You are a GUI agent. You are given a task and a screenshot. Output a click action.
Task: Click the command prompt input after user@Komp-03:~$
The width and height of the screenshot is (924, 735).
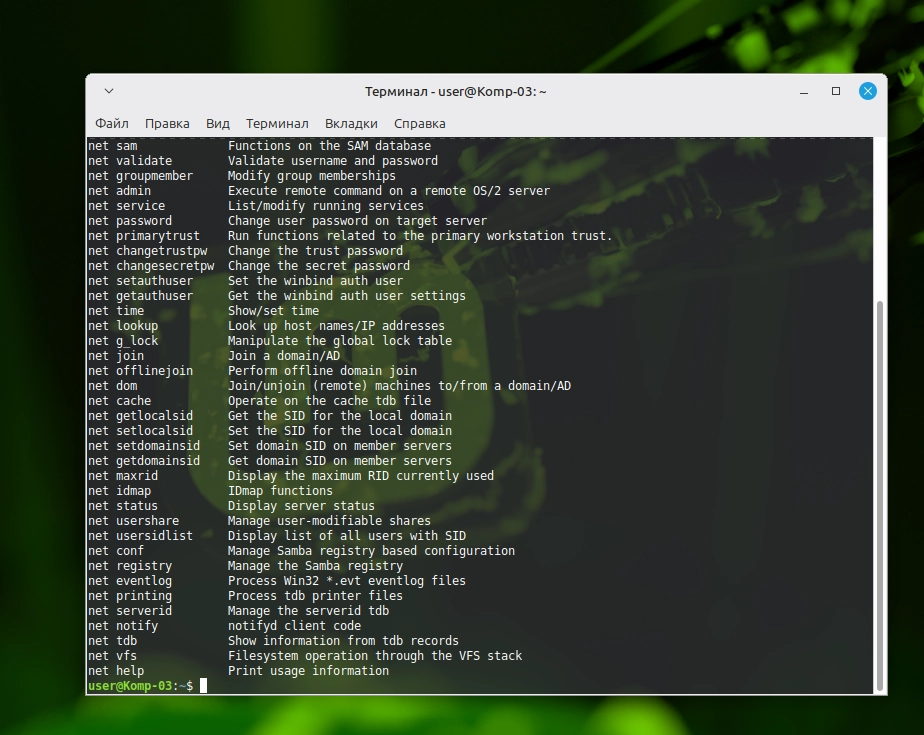pos(203,685)
